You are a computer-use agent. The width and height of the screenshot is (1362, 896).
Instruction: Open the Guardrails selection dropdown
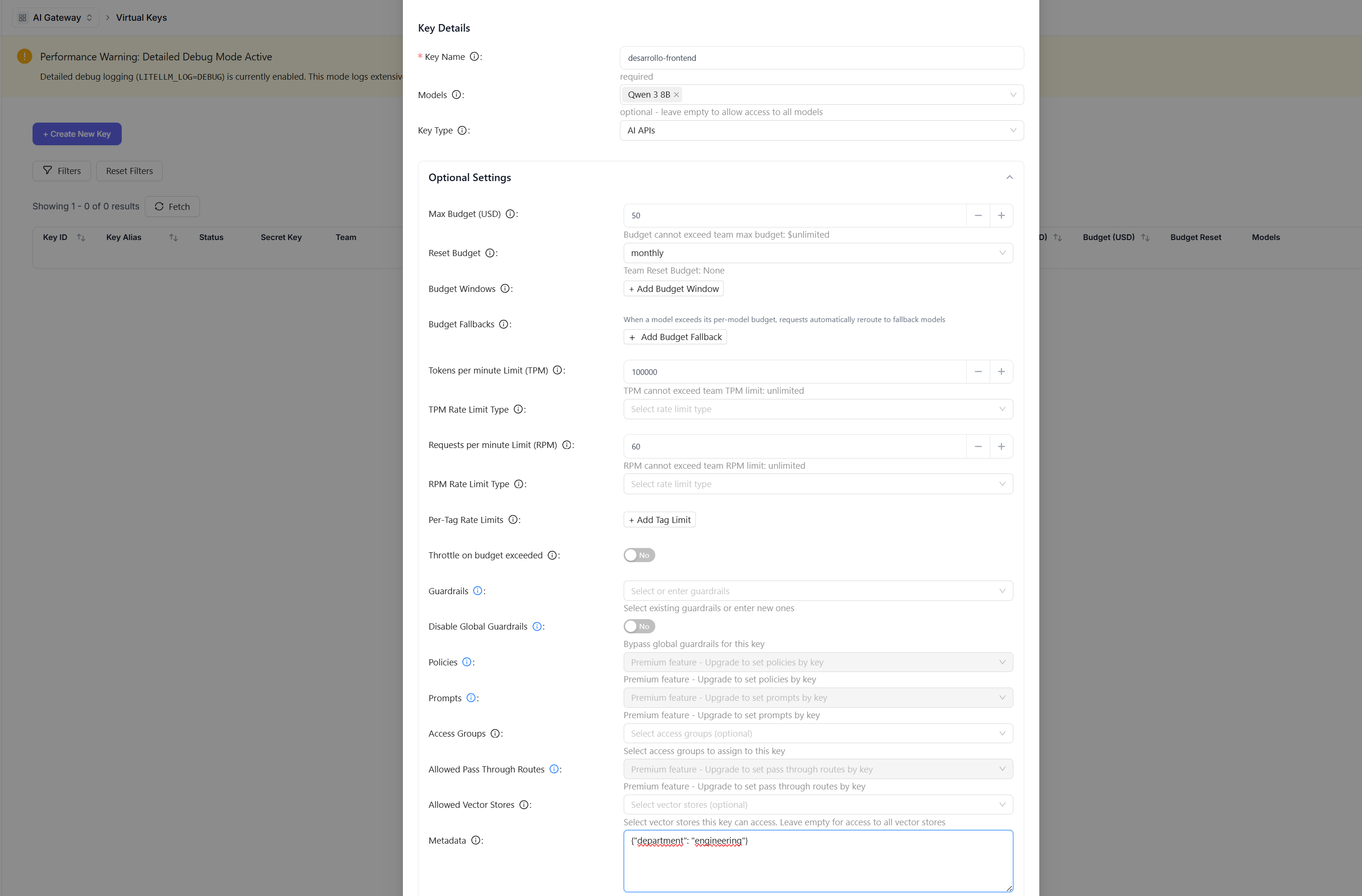(x=818, y=591)
